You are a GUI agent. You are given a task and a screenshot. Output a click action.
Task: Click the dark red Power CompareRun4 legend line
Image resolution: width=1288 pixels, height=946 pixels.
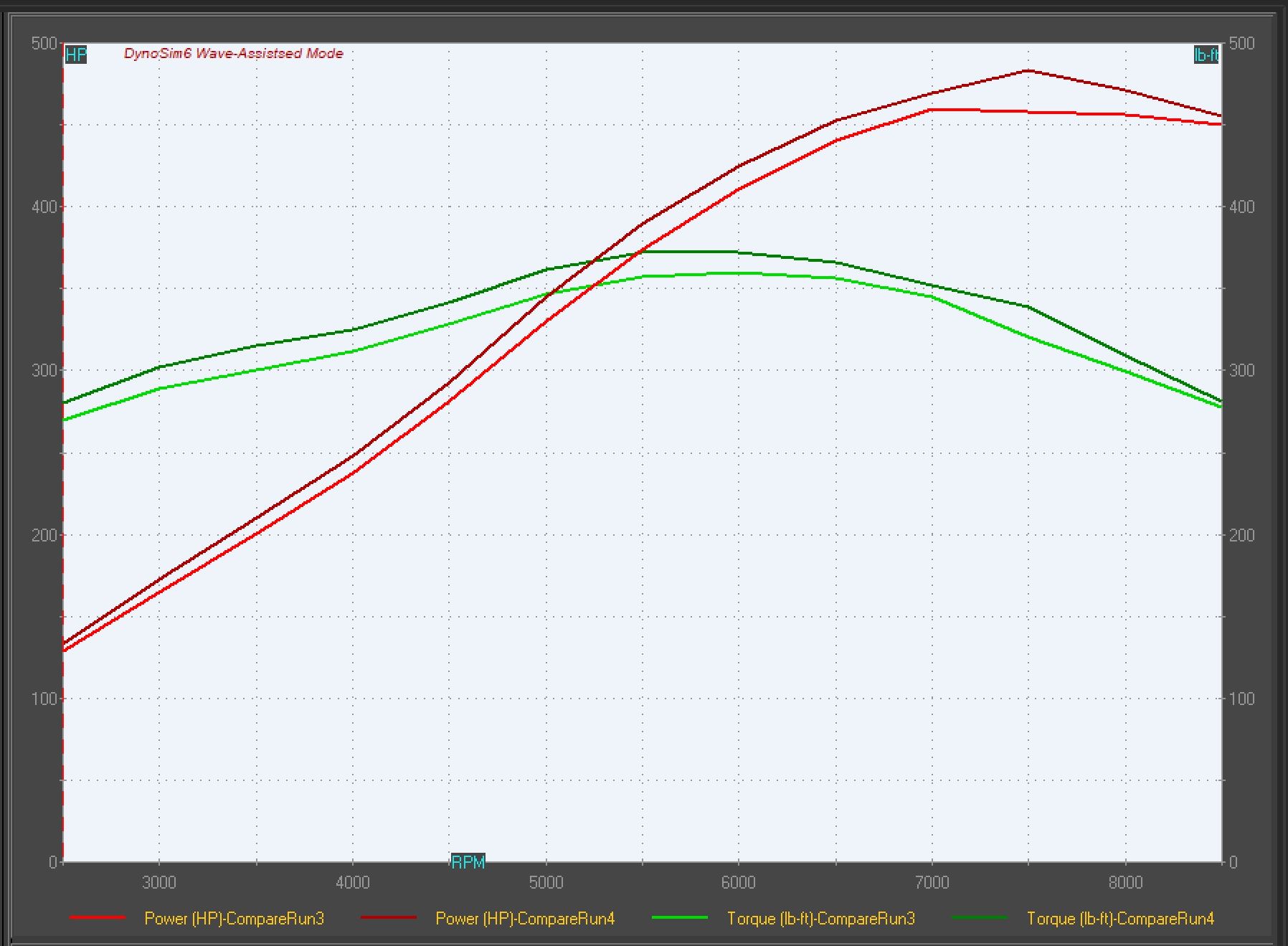(x=388, y=918)
